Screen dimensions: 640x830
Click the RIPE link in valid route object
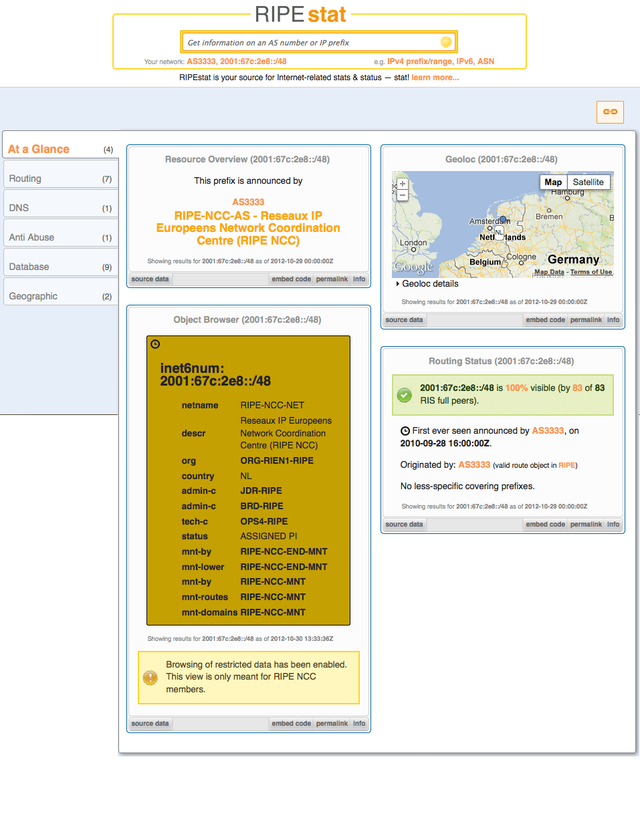tap(566, 465)
